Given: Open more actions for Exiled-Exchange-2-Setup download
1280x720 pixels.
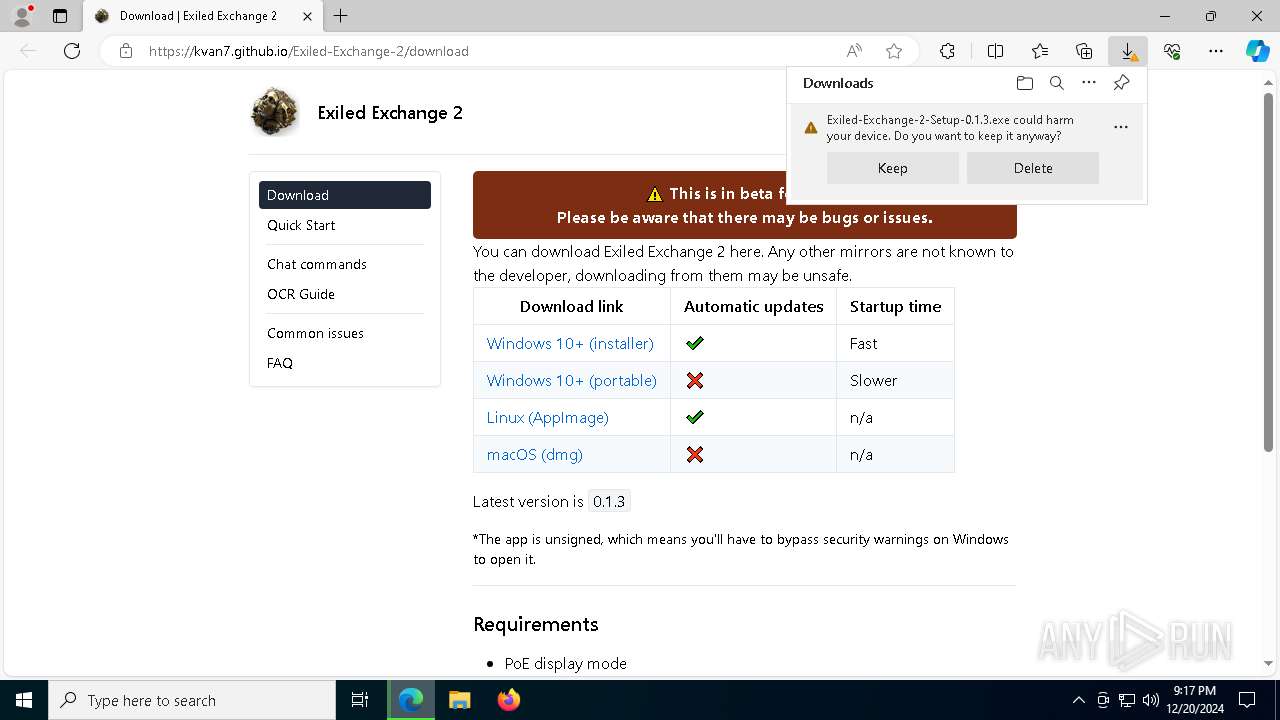Looking at the screenshot, I should [1121, 127].
